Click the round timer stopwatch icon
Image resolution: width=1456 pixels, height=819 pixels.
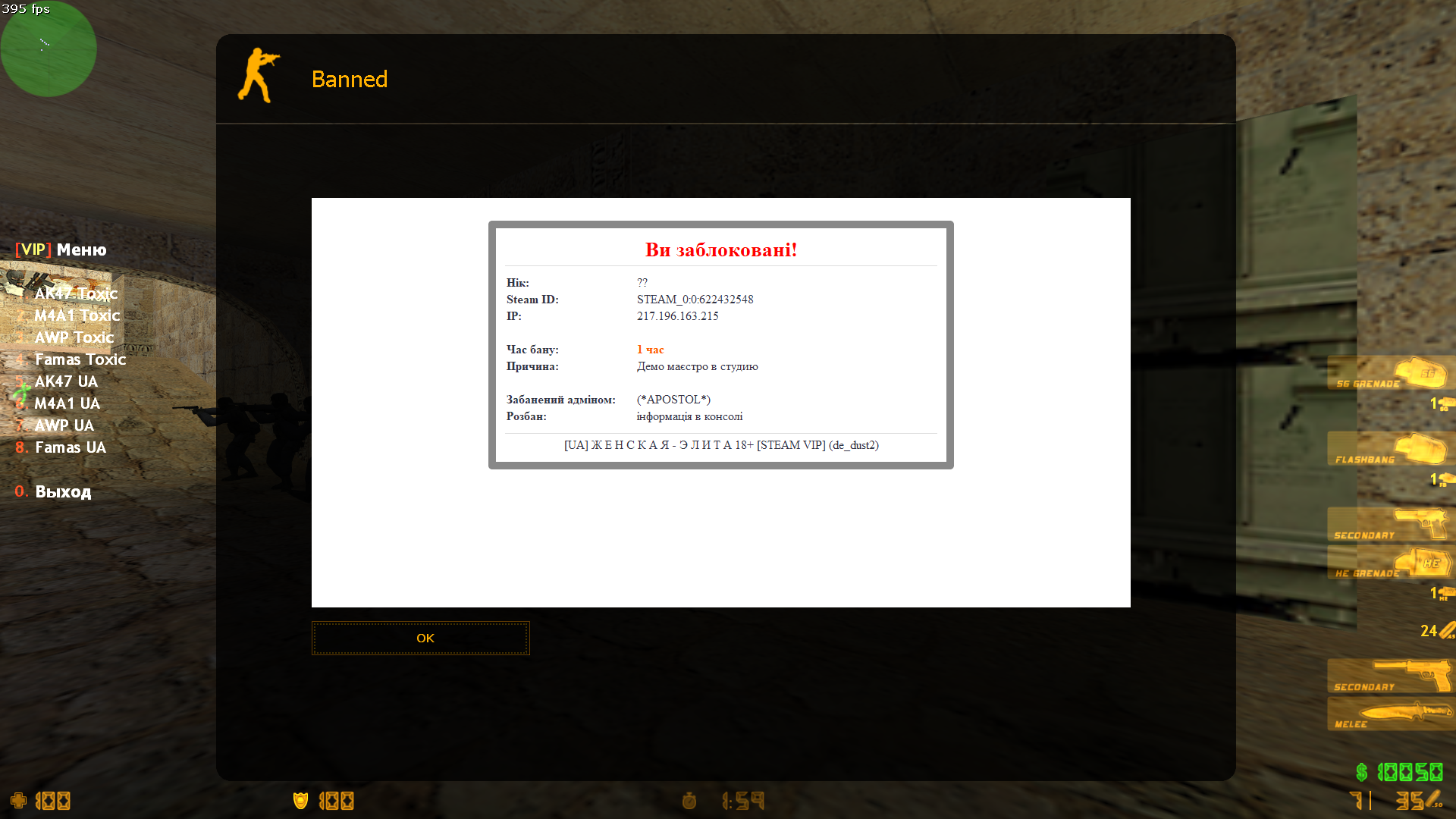coord(689,801)
